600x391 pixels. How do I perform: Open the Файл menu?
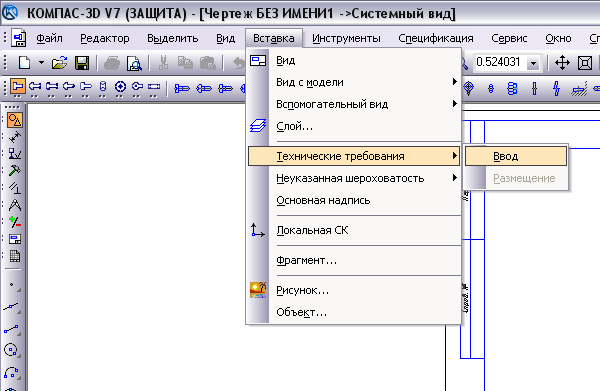click(x=49, y=38)
